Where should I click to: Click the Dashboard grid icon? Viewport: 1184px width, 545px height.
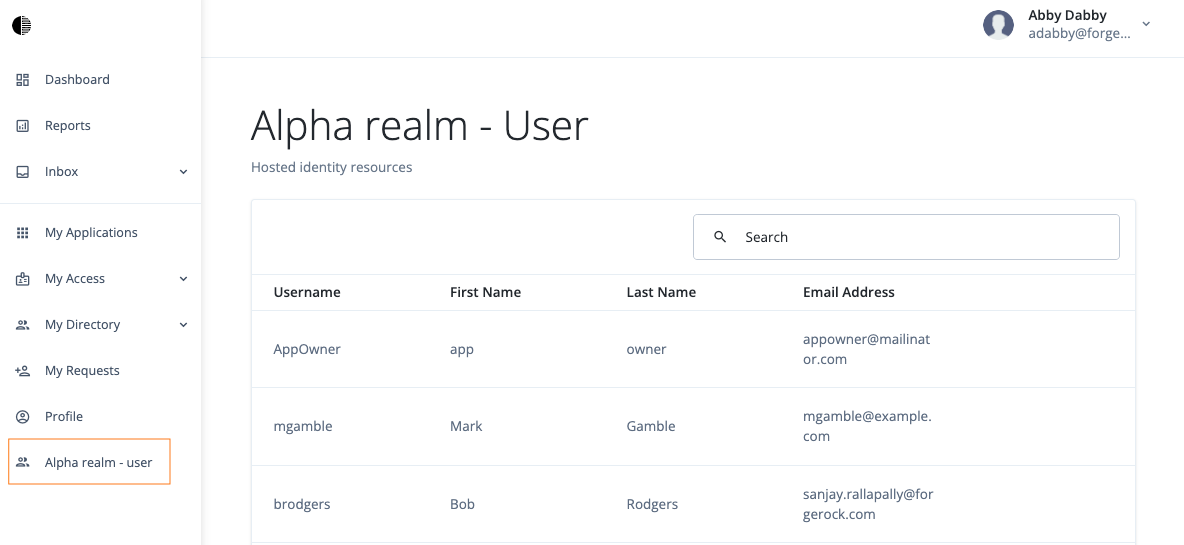point(23,79)
